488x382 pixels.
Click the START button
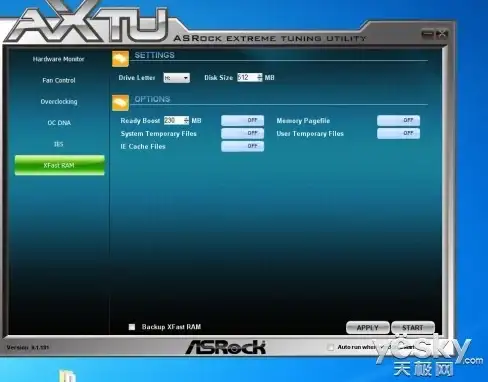413,328
